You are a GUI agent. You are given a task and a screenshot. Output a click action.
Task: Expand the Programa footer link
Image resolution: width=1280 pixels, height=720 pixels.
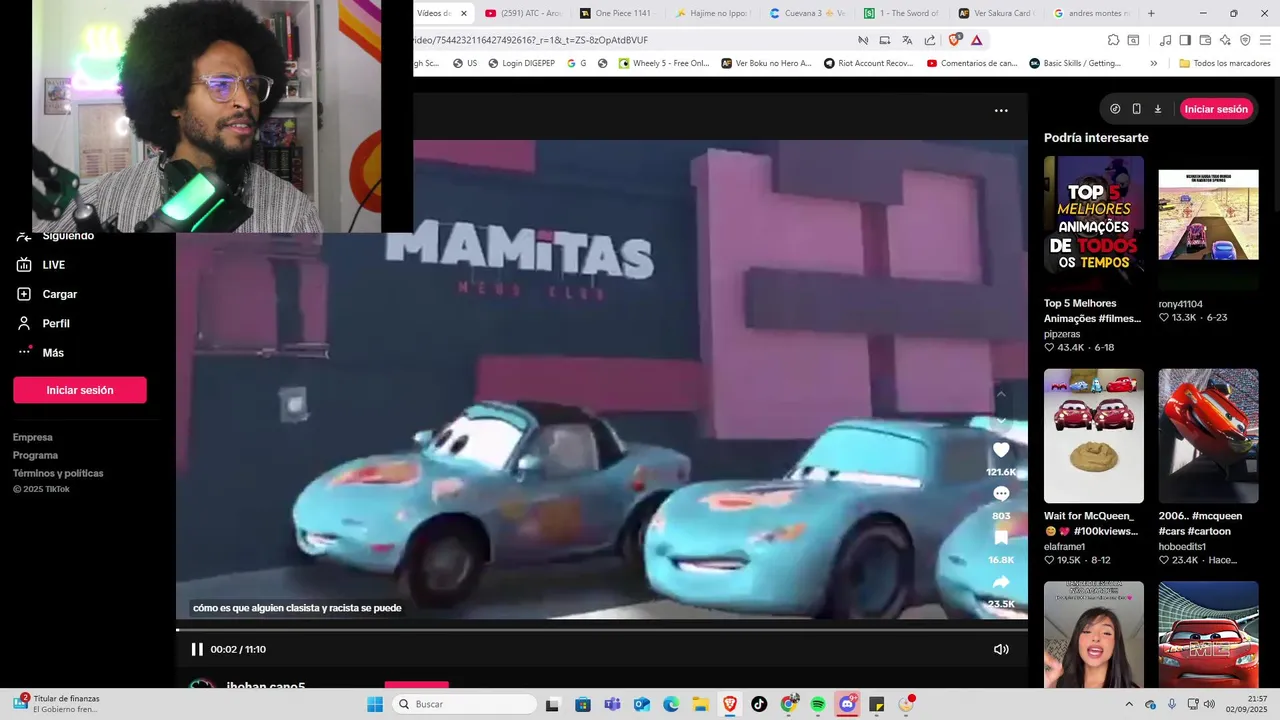(x=36, y=455)
